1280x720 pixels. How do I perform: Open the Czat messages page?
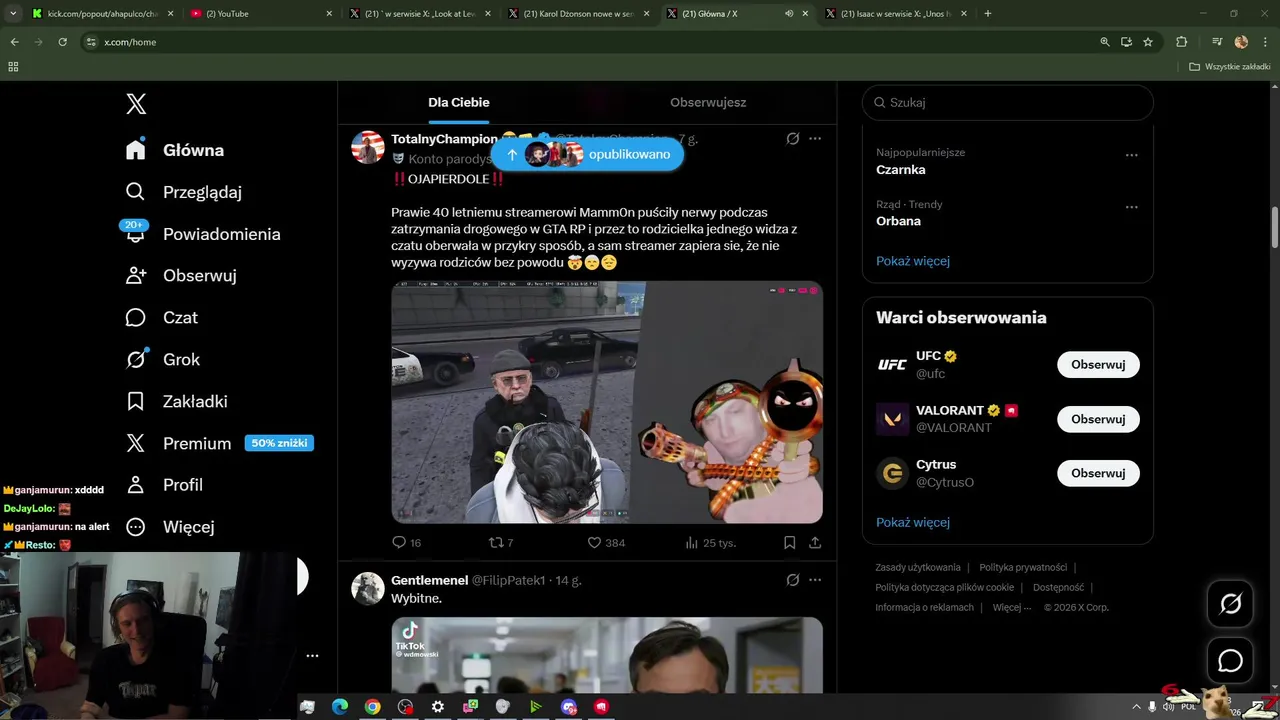pyautogui.click(x=162, y=318)
